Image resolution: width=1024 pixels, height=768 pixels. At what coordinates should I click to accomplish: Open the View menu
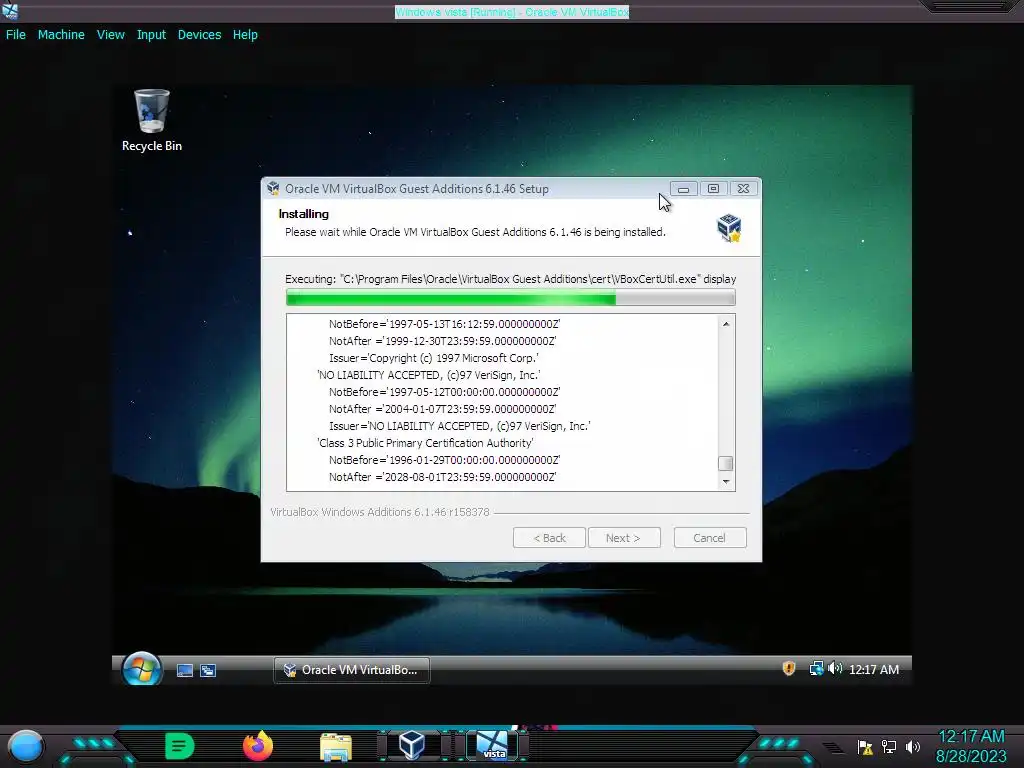tap(110, 35)
